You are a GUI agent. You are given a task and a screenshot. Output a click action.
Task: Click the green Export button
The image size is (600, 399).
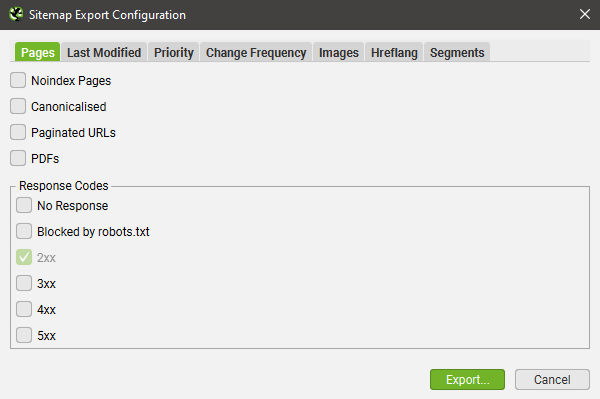click(467, 379)
